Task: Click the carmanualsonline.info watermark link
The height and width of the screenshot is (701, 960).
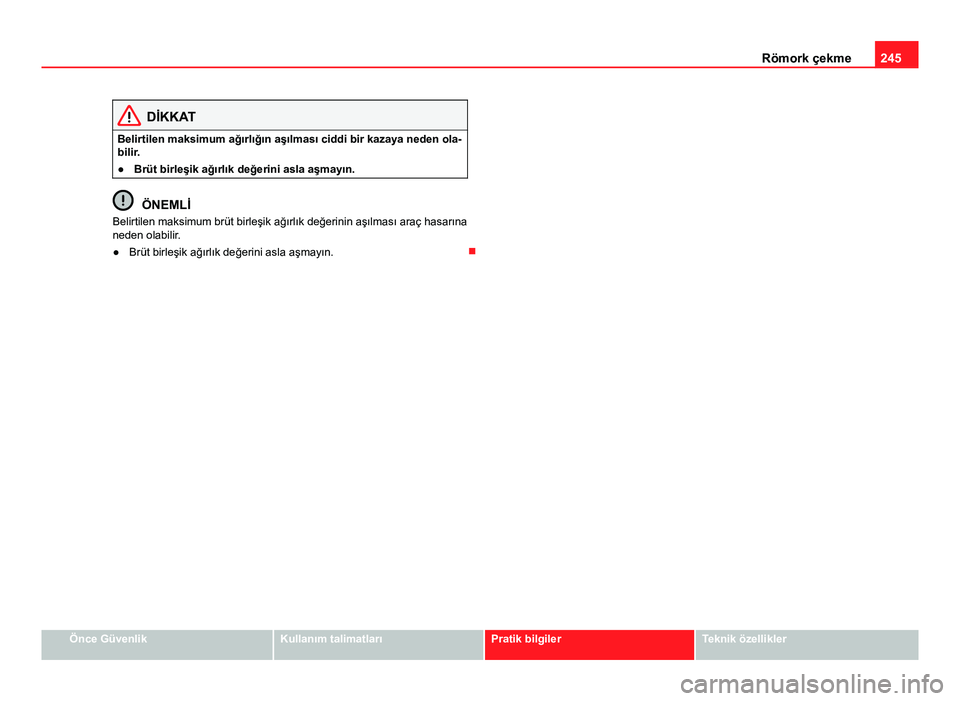Action: pyautogui.click(x=812, y=684)
